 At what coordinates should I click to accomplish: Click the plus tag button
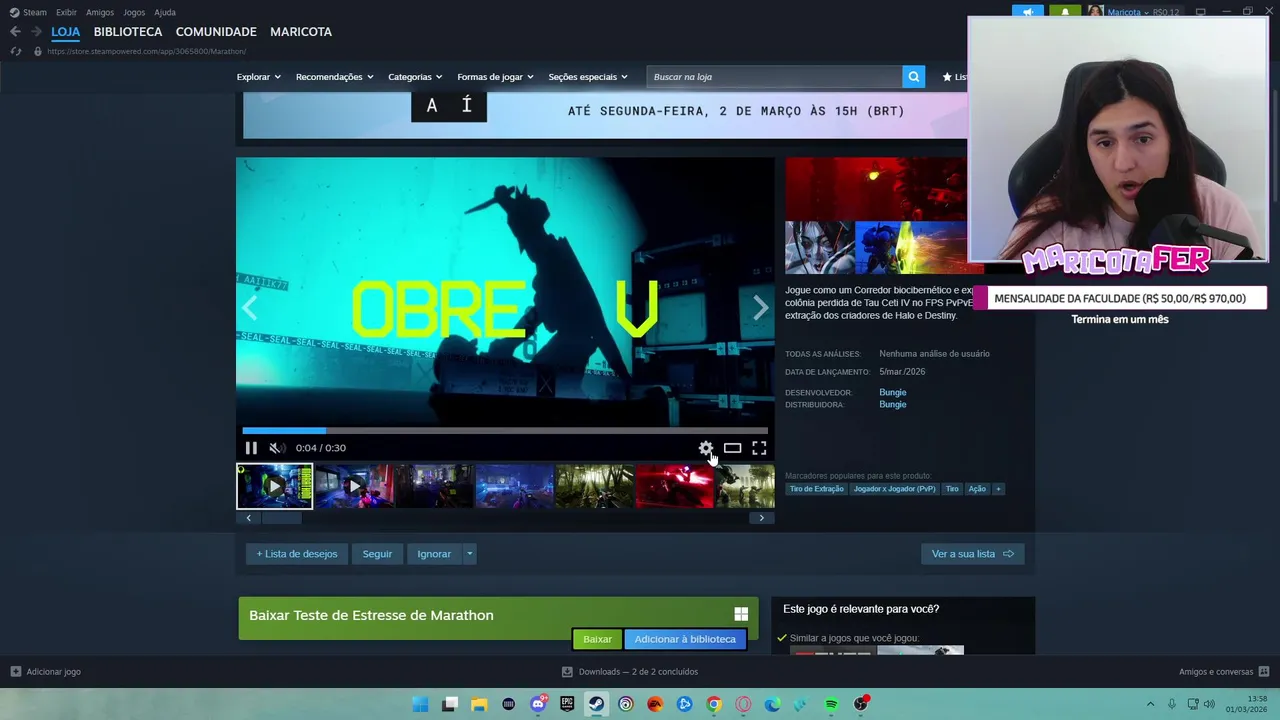pos(998,489)
